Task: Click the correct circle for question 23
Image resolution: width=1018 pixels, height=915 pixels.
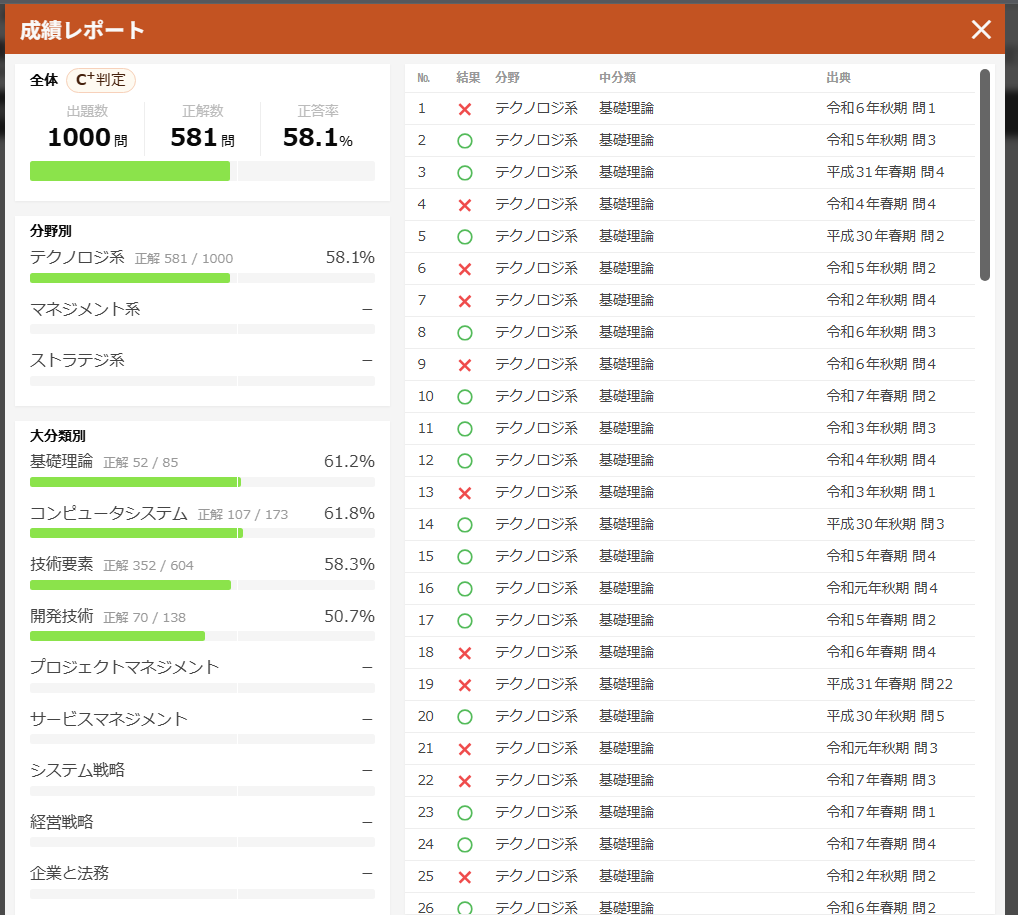Action: (x=465, y=813)
